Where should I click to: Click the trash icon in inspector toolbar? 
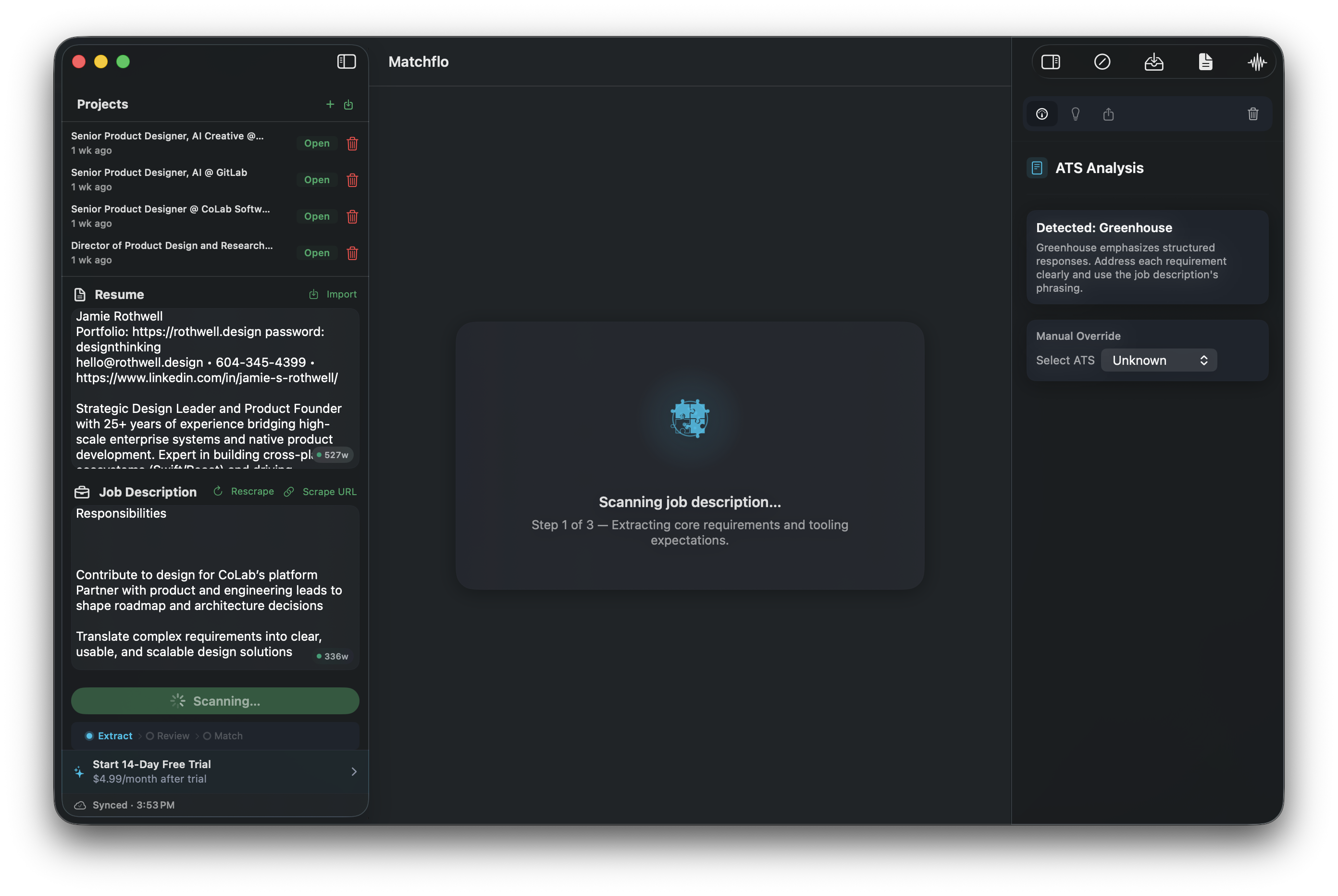coord(1253,114)
